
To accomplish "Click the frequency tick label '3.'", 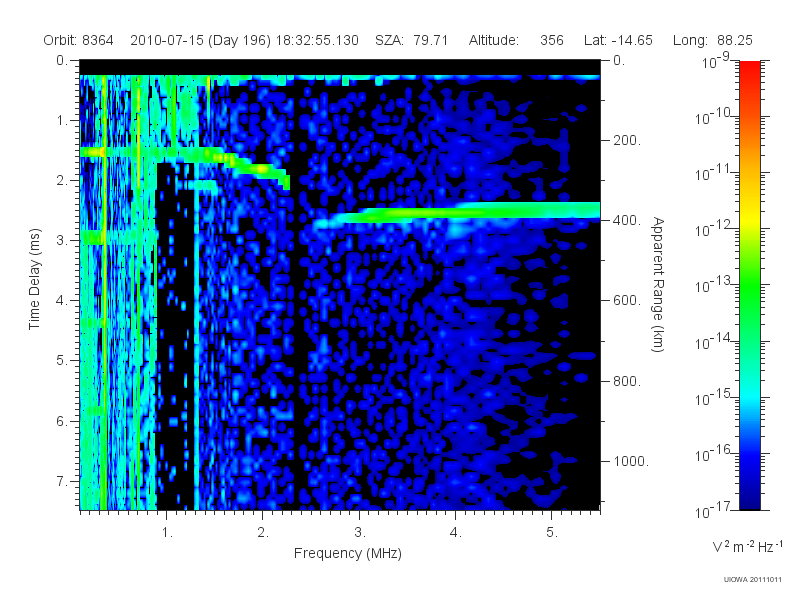I will 360,533.
